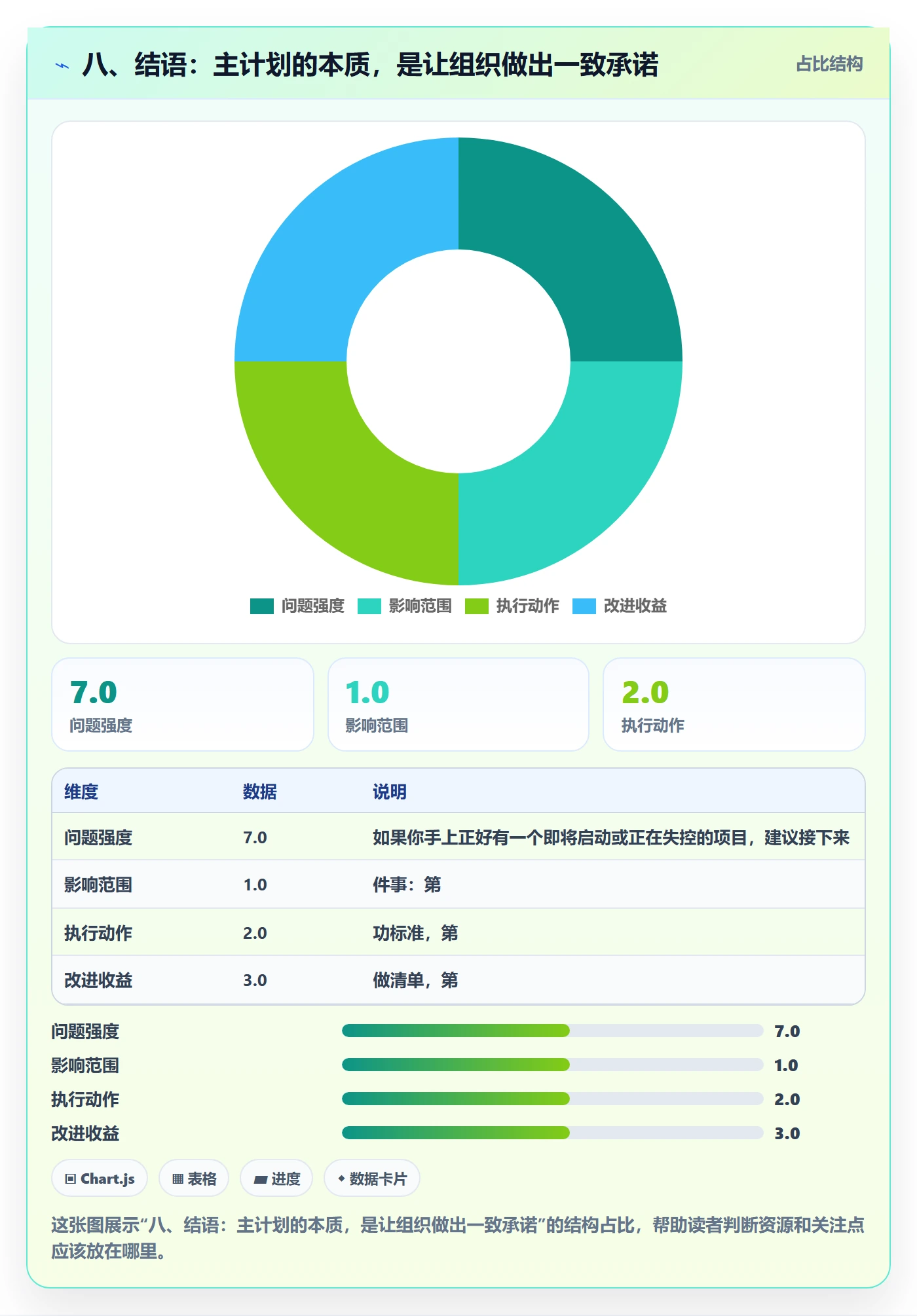Screen dimensions: 917x1316
Task: Select the lime green donut segment
Action: tap(341, 479)
